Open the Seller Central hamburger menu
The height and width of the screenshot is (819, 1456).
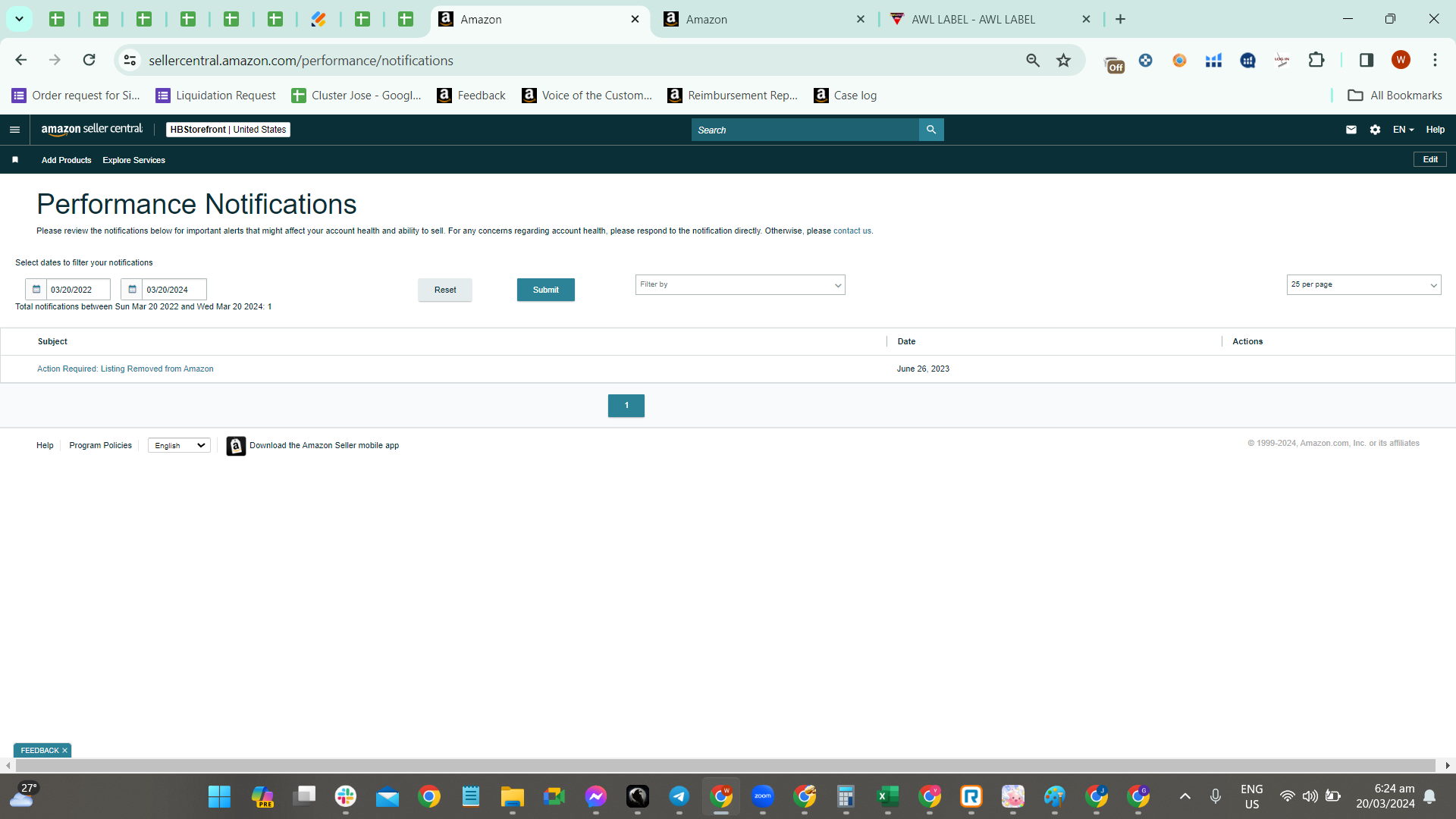click(14, 130)
